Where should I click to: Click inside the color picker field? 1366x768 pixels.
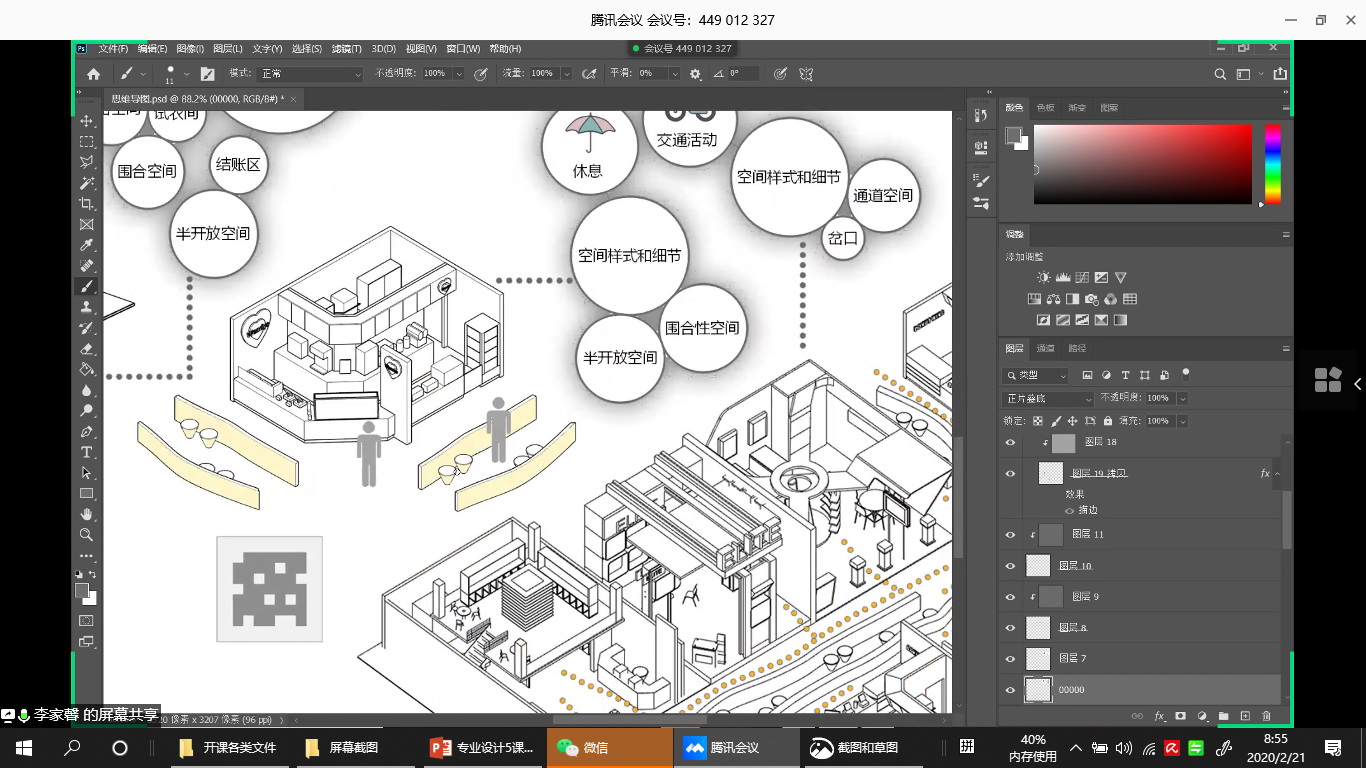tap(1142, 164)
